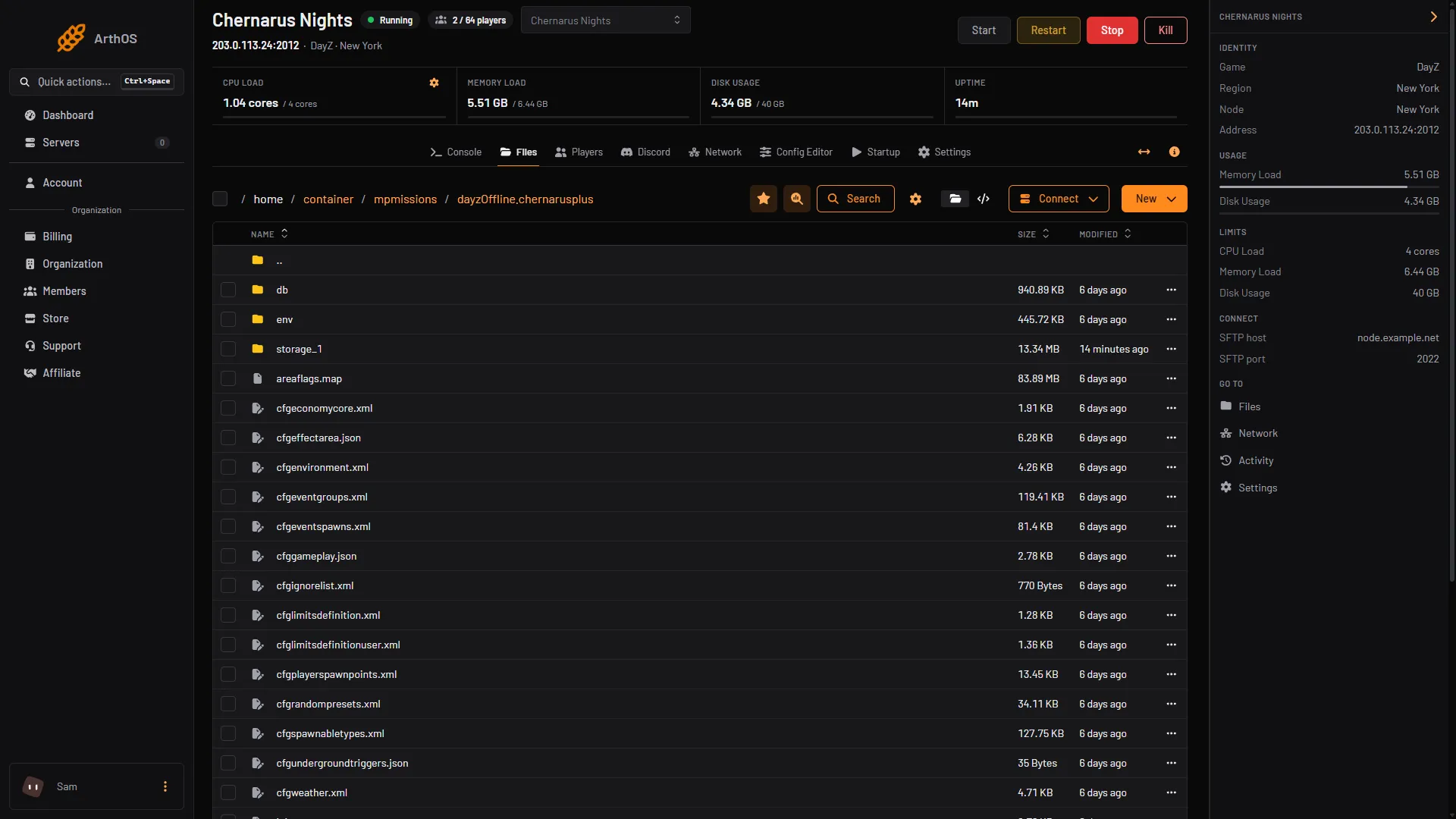
Task: Collapse the Chernarus Nights side panel arrow
Action: [1433, 17]
